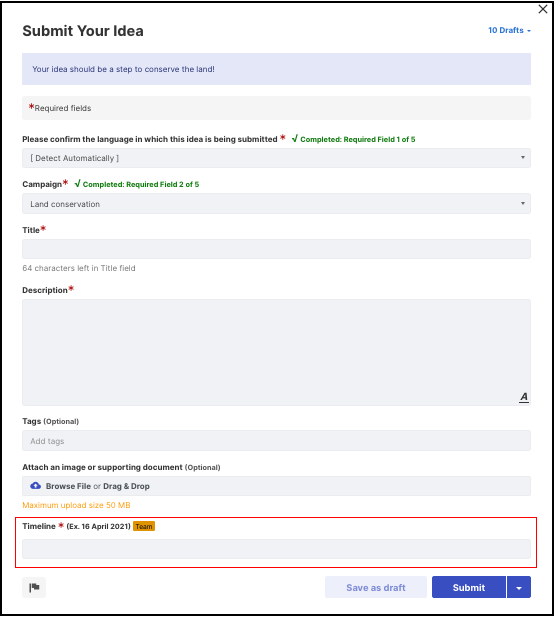This screenshot has width=555, height=617.
Task: Expand the Submit button arrow options
Action: [519, 587]
